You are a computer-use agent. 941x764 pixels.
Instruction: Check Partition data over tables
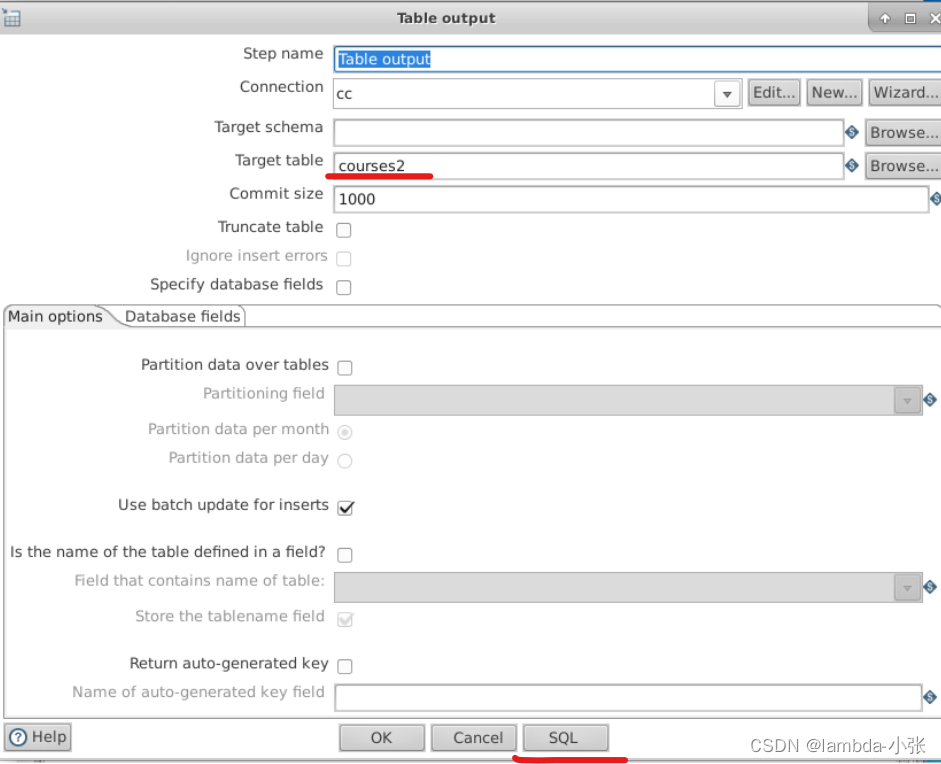pyautogui.click(x=345, y=367)
